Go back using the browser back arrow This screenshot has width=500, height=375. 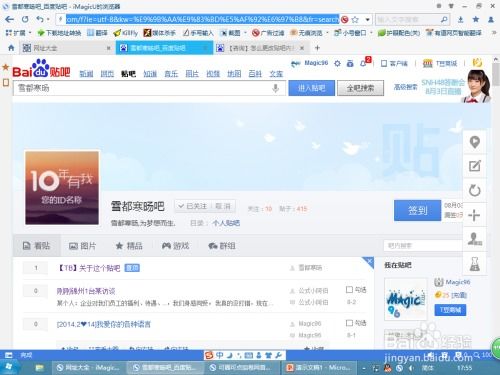10,19
